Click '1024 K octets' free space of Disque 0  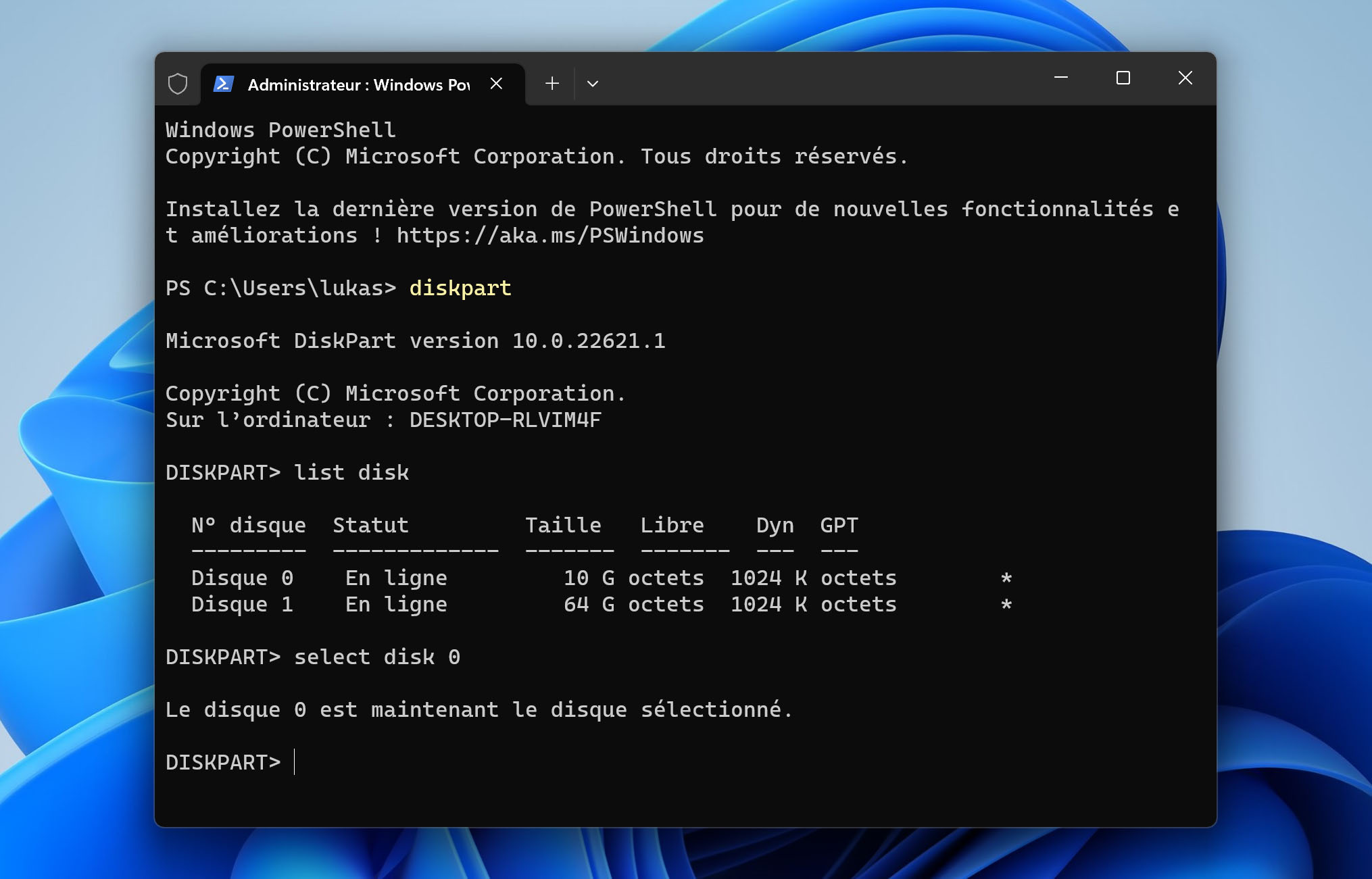814,578
